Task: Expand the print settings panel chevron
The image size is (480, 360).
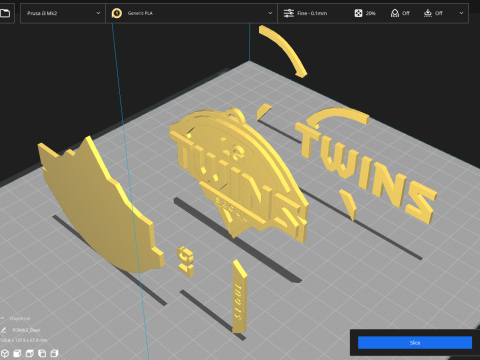Action: [x=461, y=13]
